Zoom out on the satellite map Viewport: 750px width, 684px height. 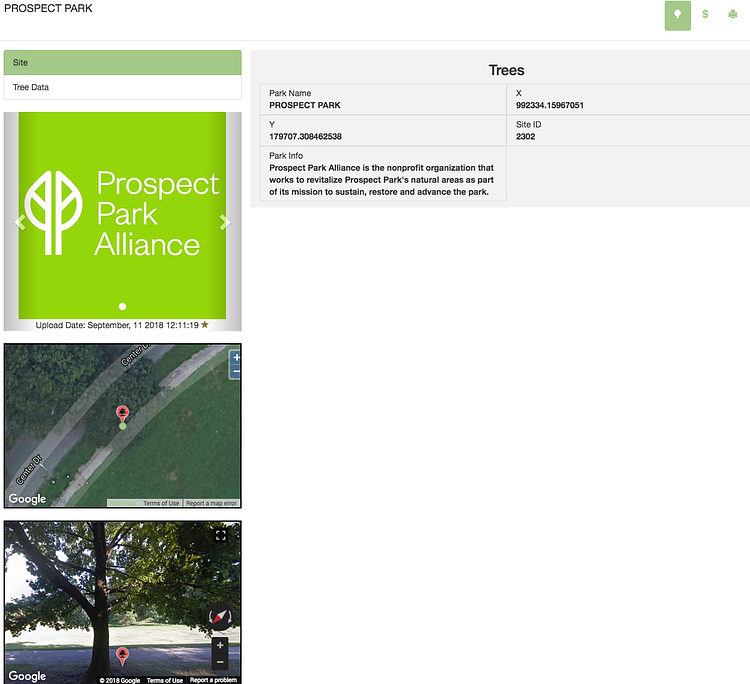(x=236, y=372)
